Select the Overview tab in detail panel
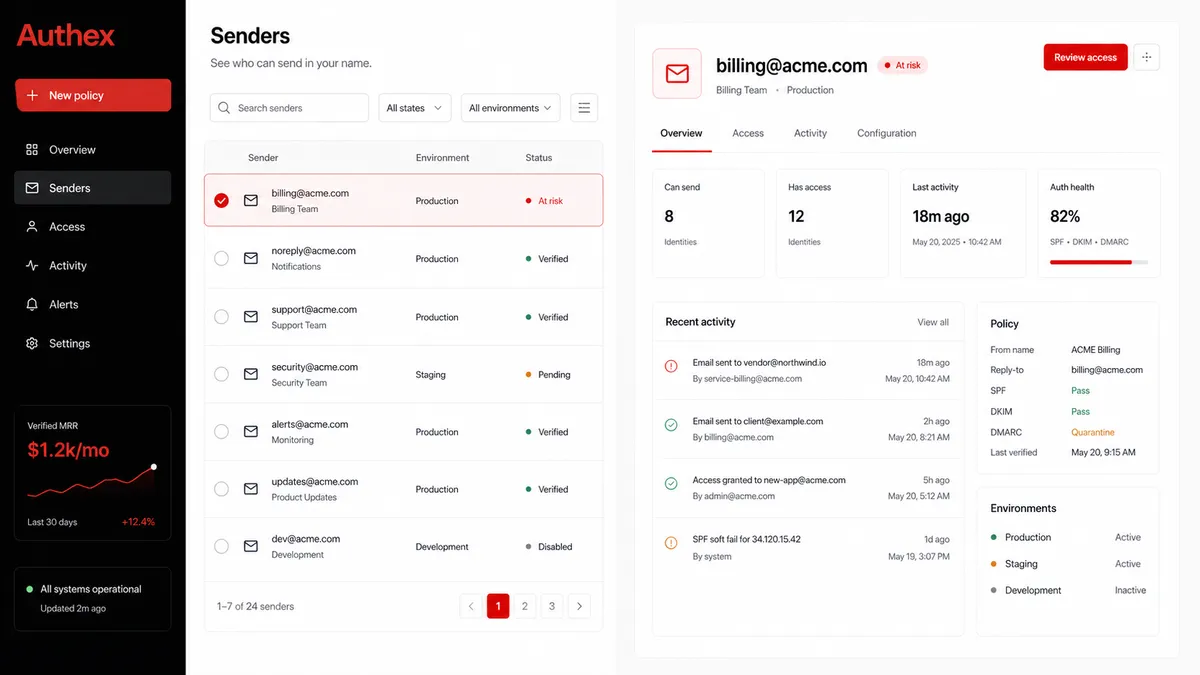The image size is (1200, 675). 681,133
